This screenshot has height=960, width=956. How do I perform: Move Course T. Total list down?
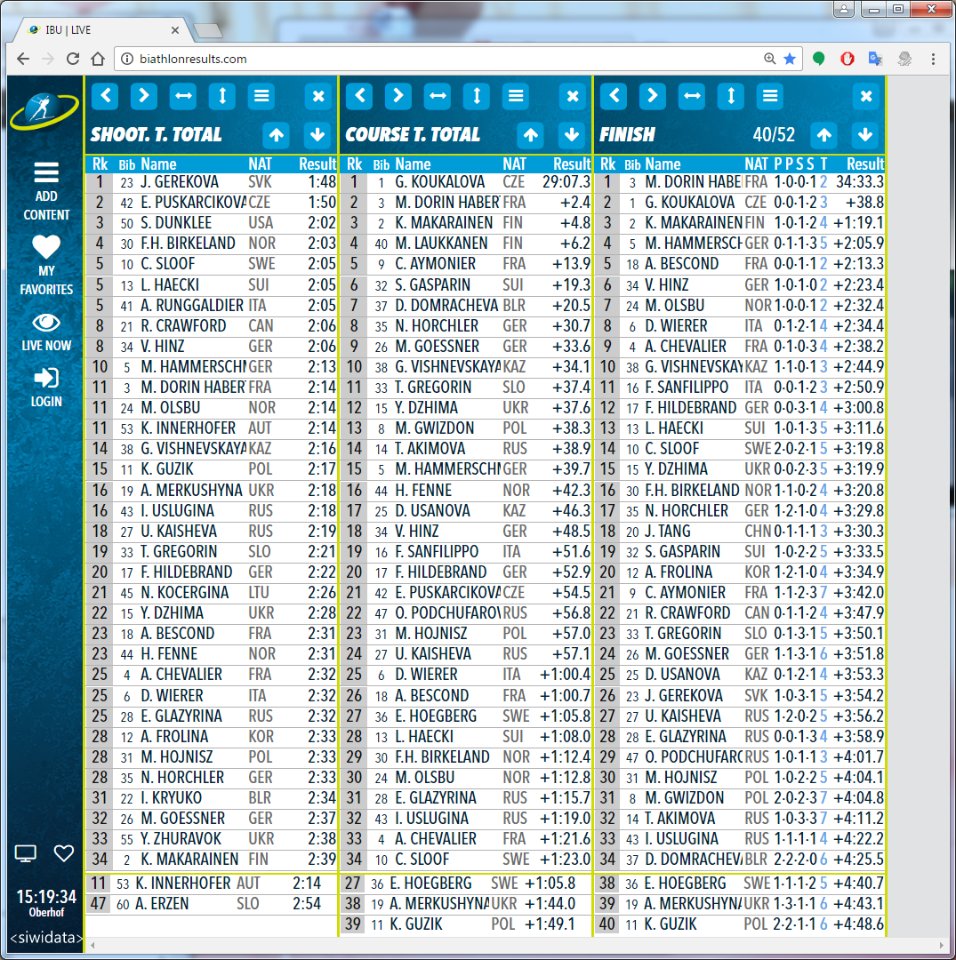(571, 135)
